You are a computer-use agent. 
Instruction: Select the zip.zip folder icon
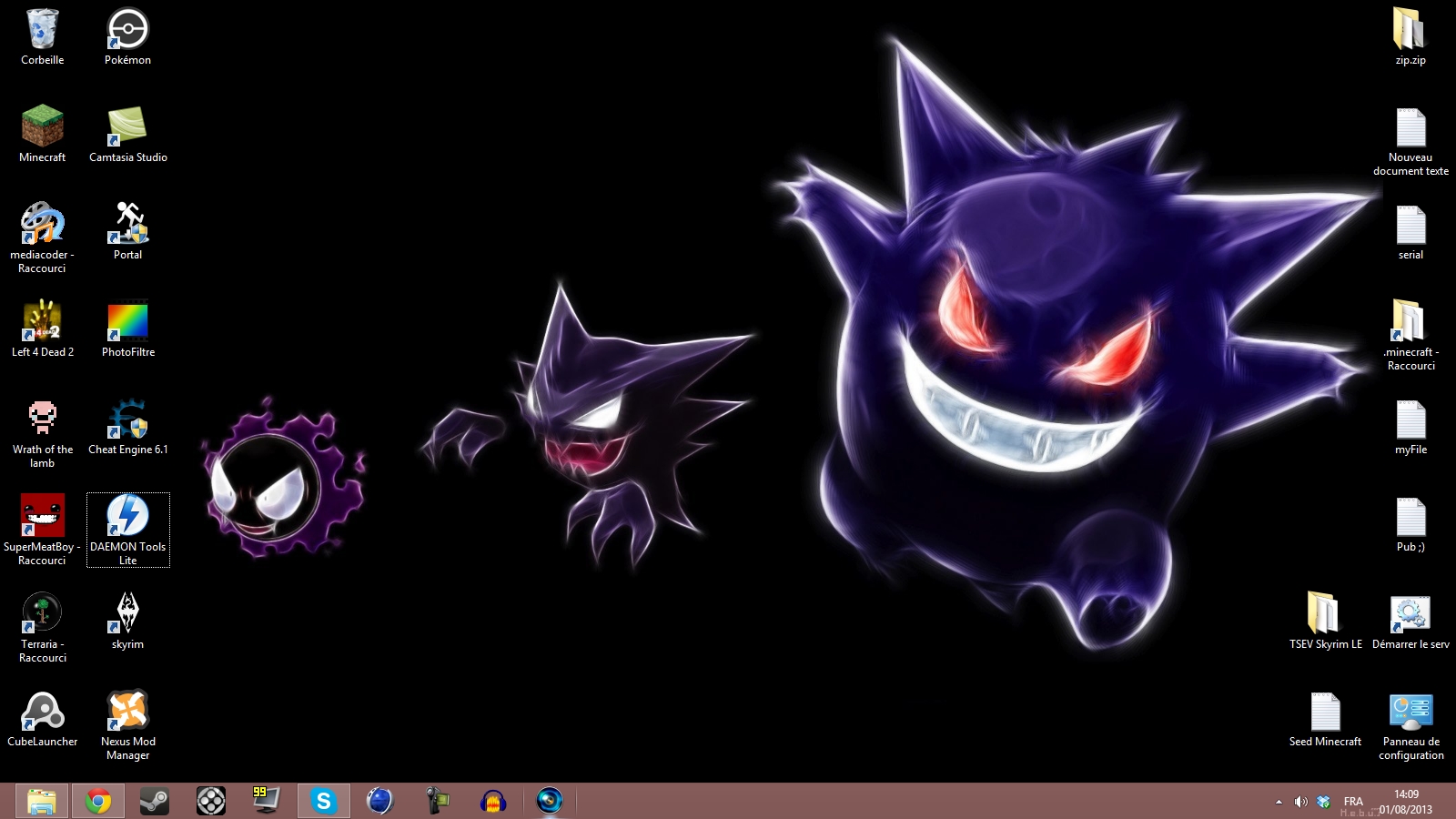(1410, 37)
